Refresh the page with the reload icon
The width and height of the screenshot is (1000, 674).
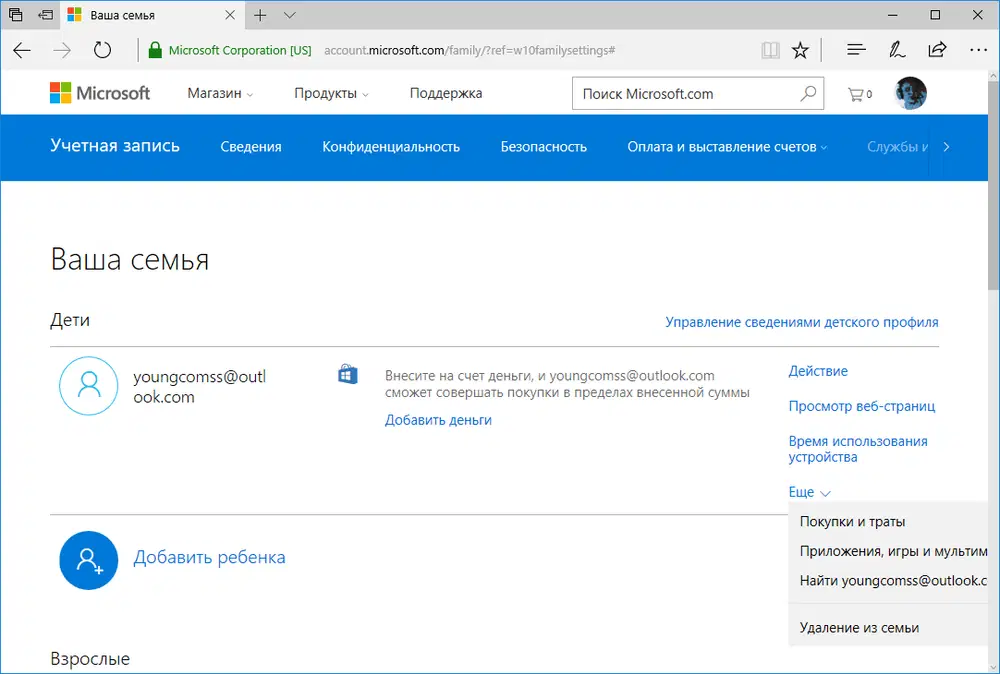click(x=102, y=50)
